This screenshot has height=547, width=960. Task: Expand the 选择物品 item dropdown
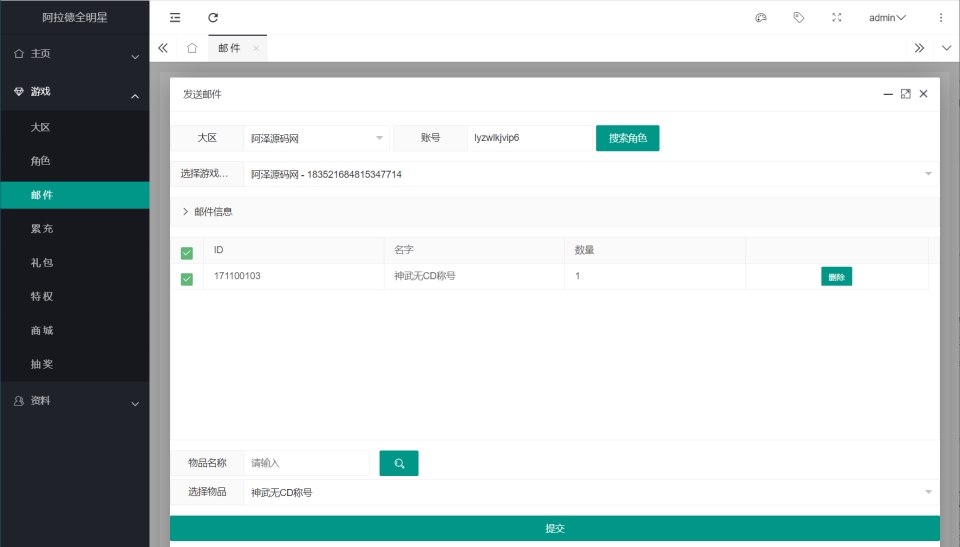click(590, 492)
